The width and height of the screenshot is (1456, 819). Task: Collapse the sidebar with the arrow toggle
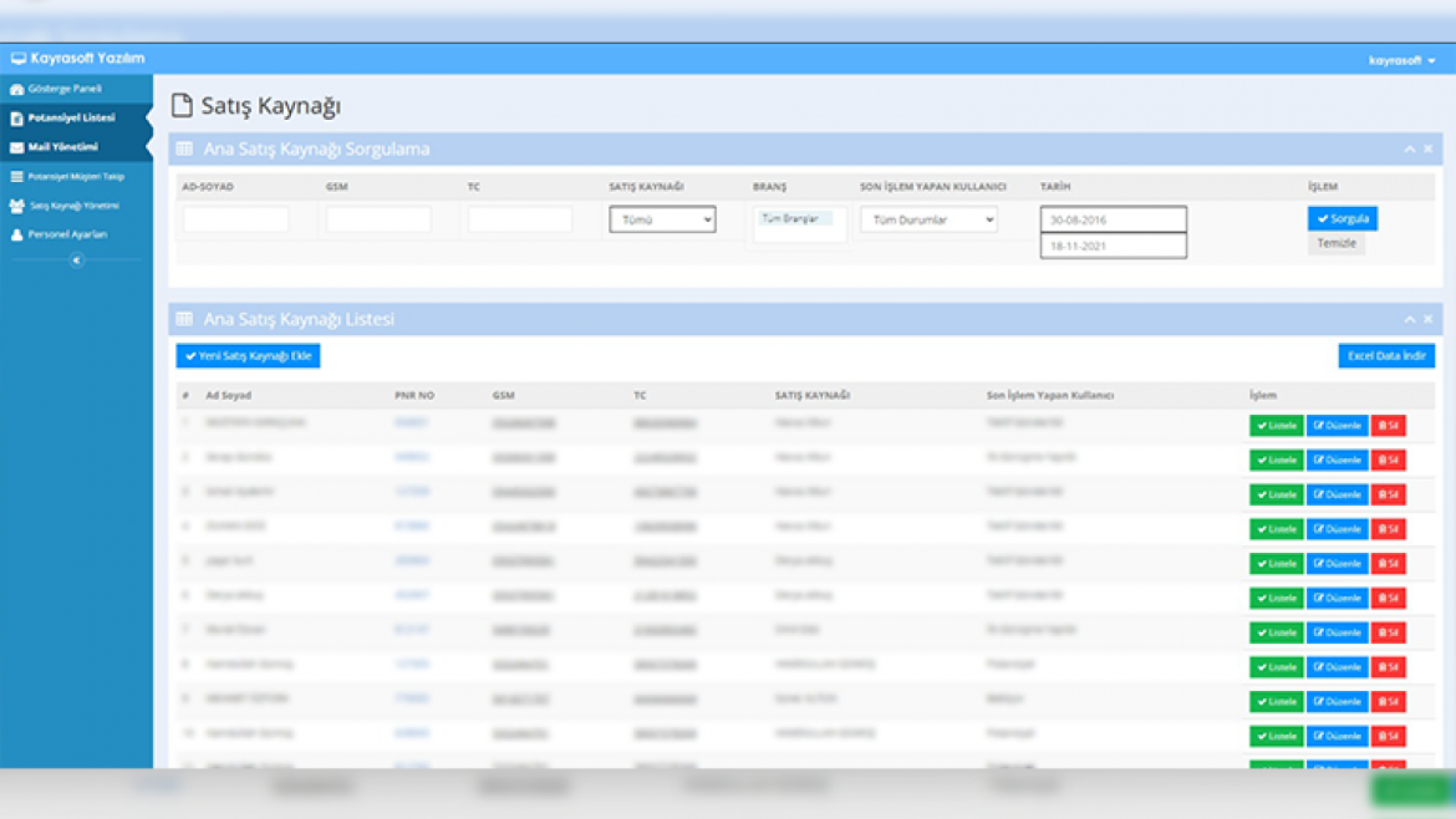tap(77, 261)
